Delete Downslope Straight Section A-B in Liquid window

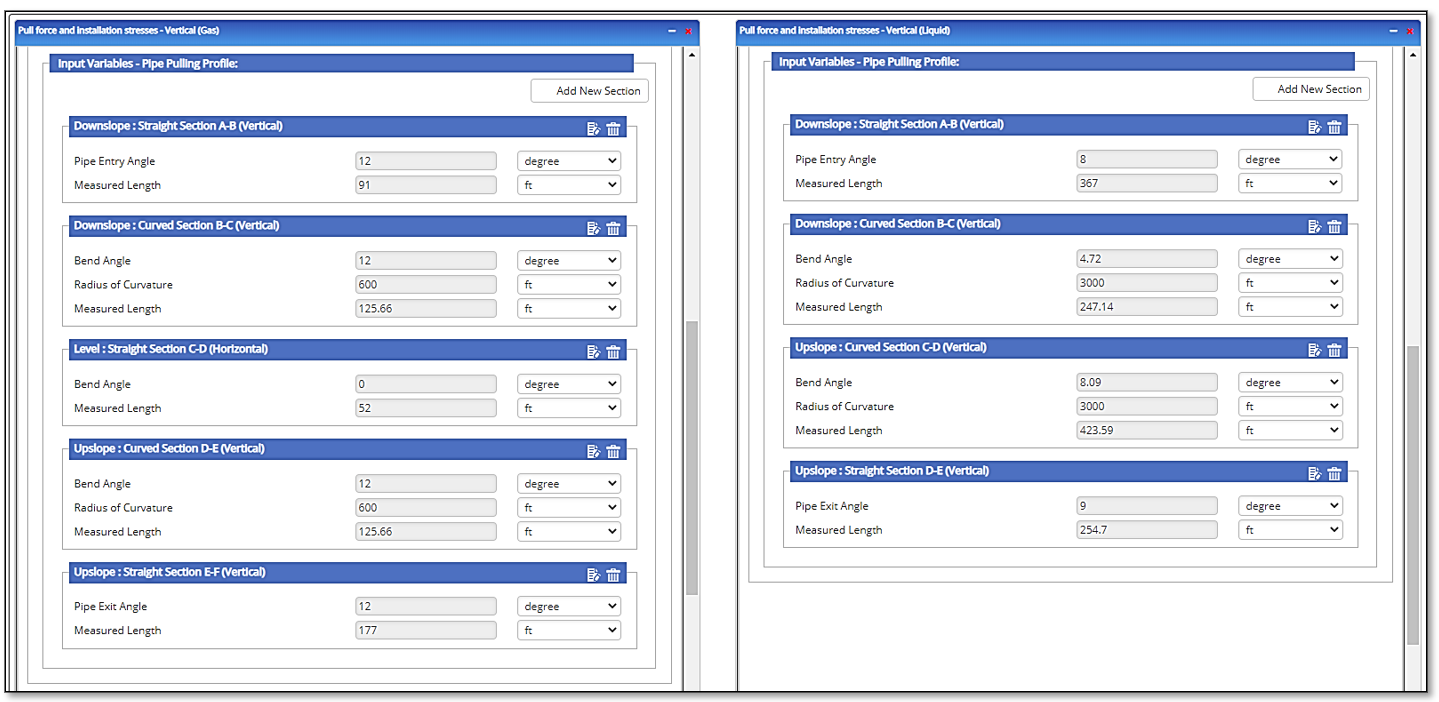[1334, 126]
